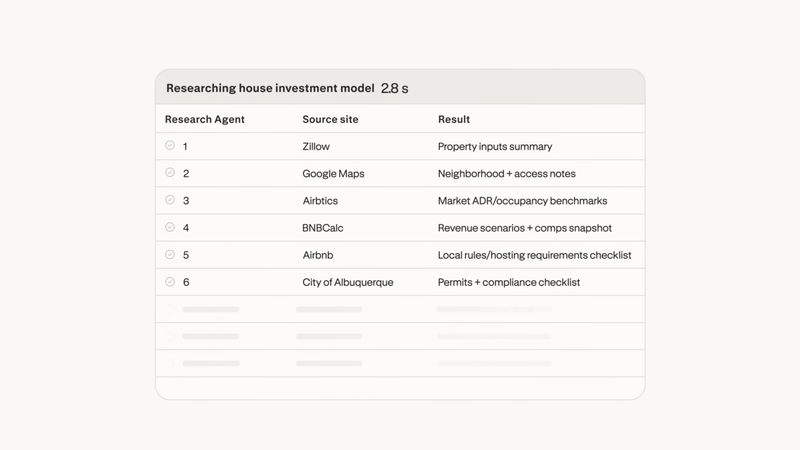Click the Researching house investment model title
Image resolution: width=800 pixels, height=450 pixels.
pos(270,88)
